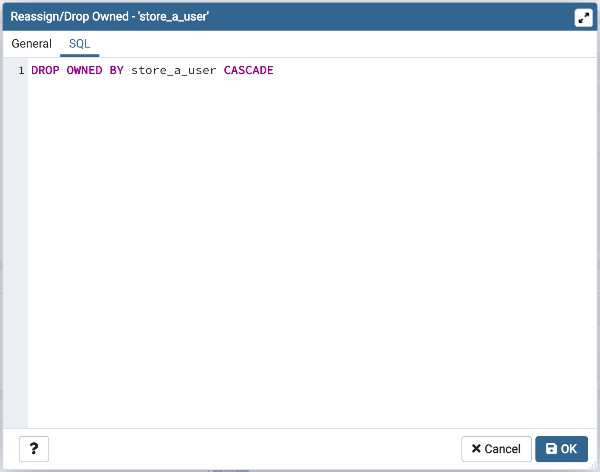Image resolution: width=600 pixels, height=472 pixels.
Task: Click the OWNED keyword in the SQL
Action: (84, 70)
